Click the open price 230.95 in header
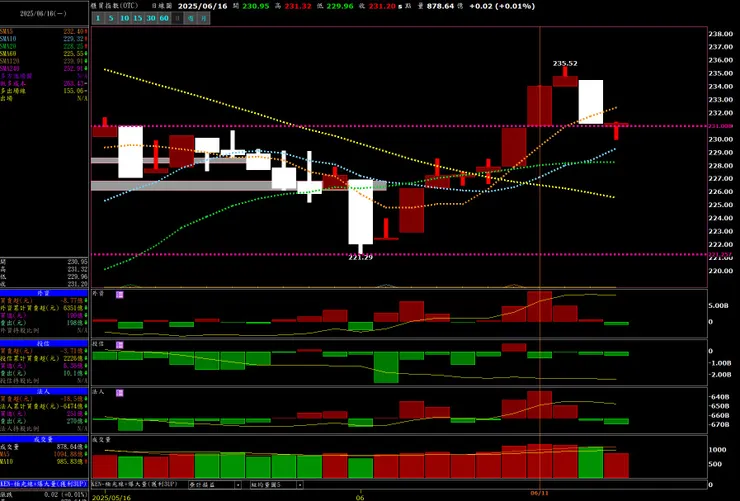 (256, 6)
